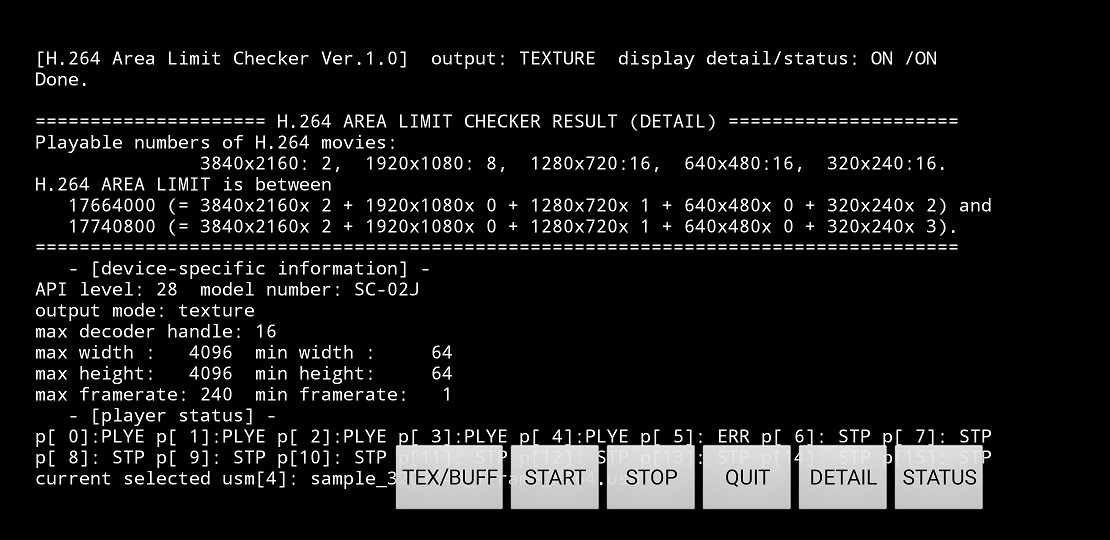Tap the QUIT button
Viewport: 1110px width, 540px height.
pos(747,477)
